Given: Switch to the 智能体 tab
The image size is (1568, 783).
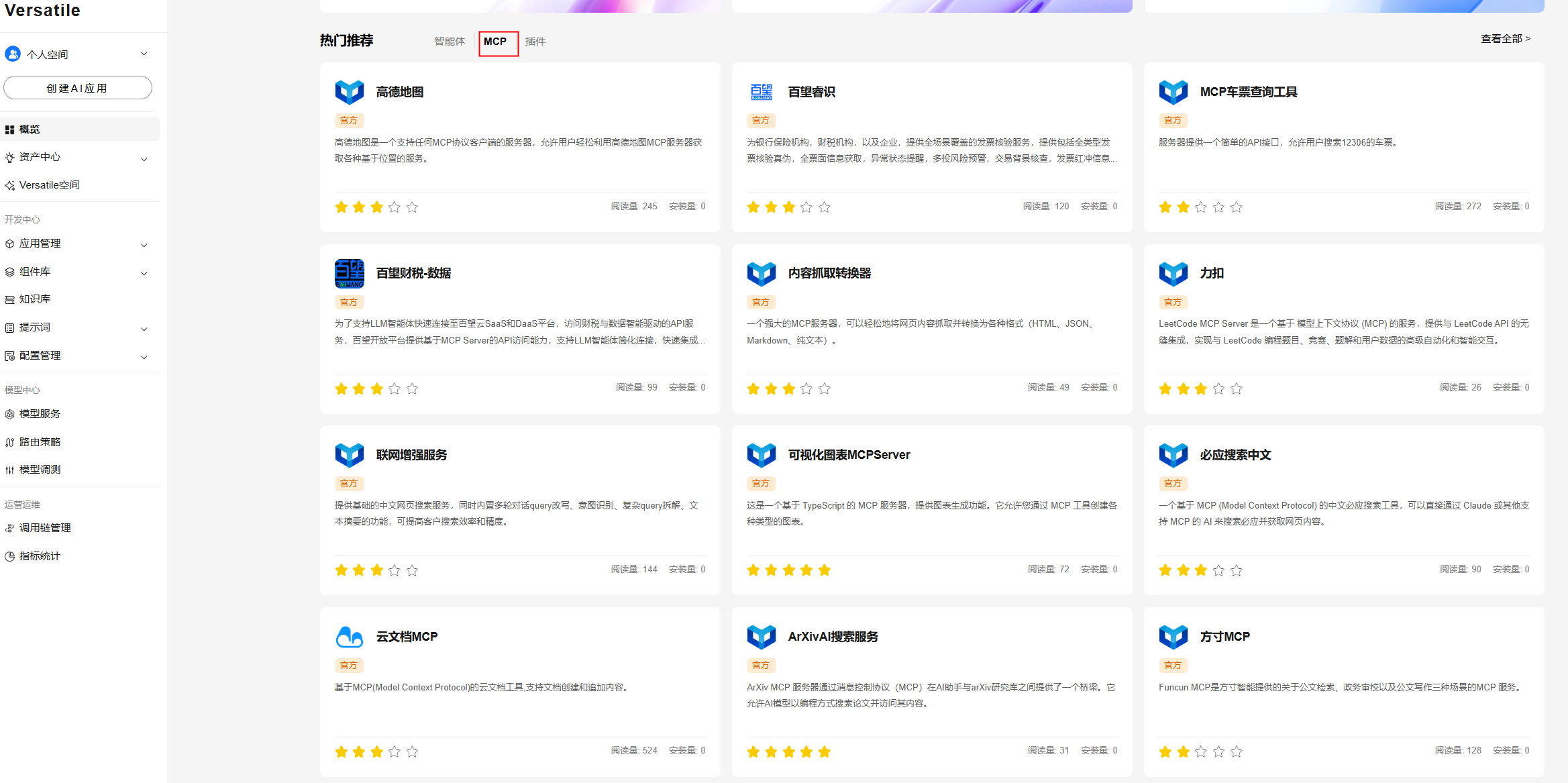Looking at the screenshot, I should pyautogui.click(x=449, y=42).
